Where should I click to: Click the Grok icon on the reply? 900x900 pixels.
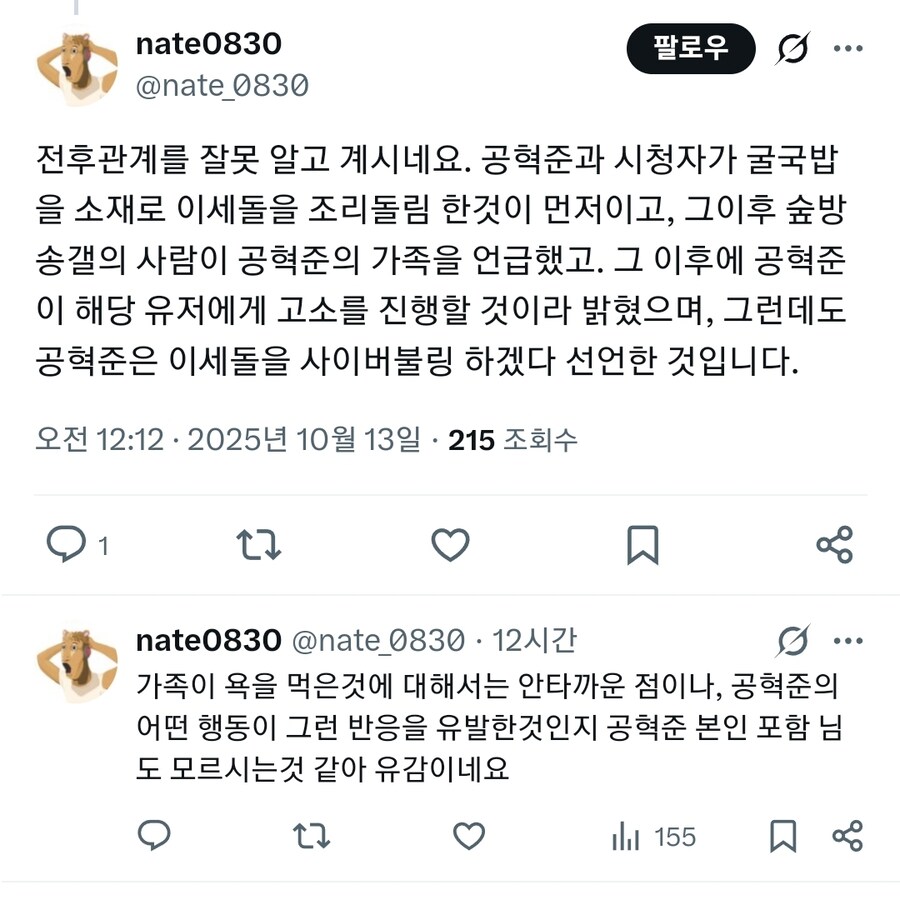pos(794,641)
